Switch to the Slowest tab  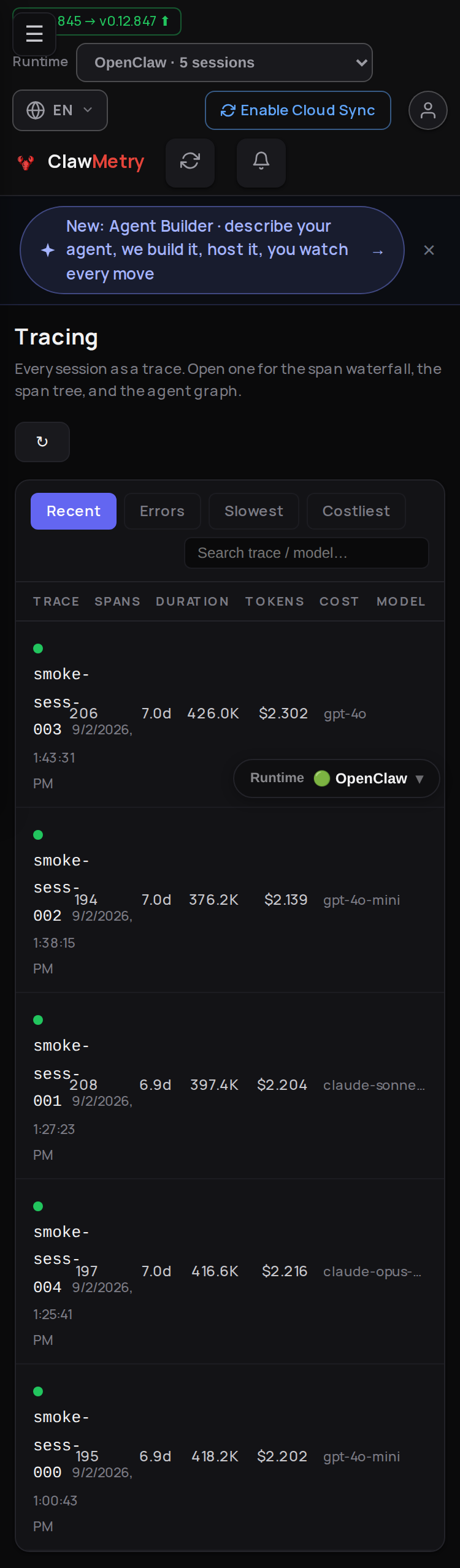click(254, 511)
